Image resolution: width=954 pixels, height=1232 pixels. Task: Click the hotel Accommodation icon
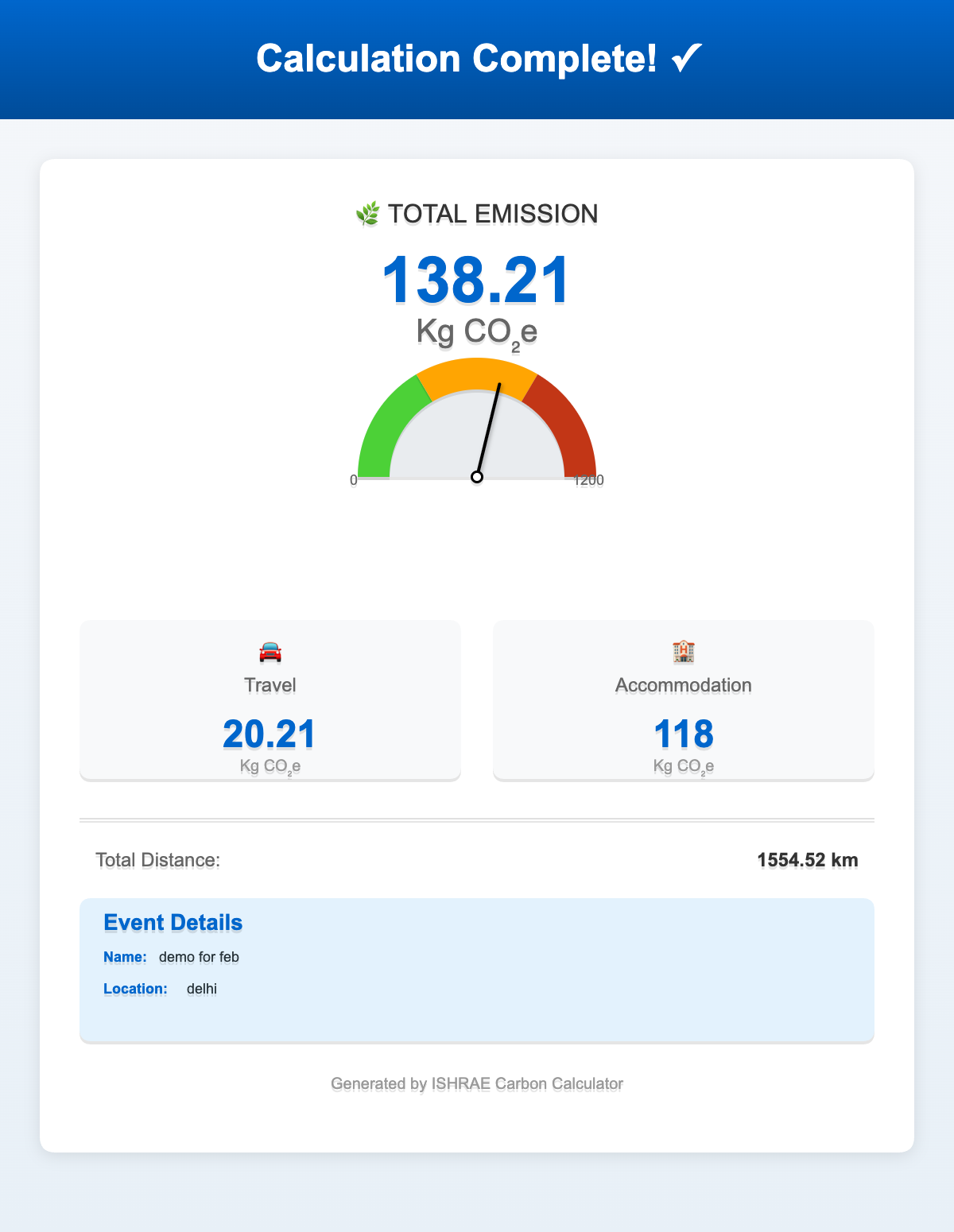point(684,653)
